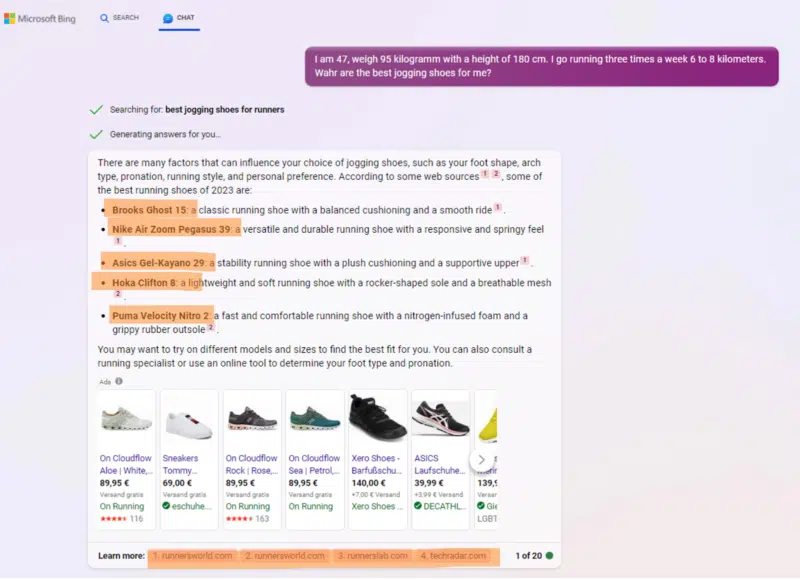Click the 'Generating answers for you' status

tap(165, 134)
